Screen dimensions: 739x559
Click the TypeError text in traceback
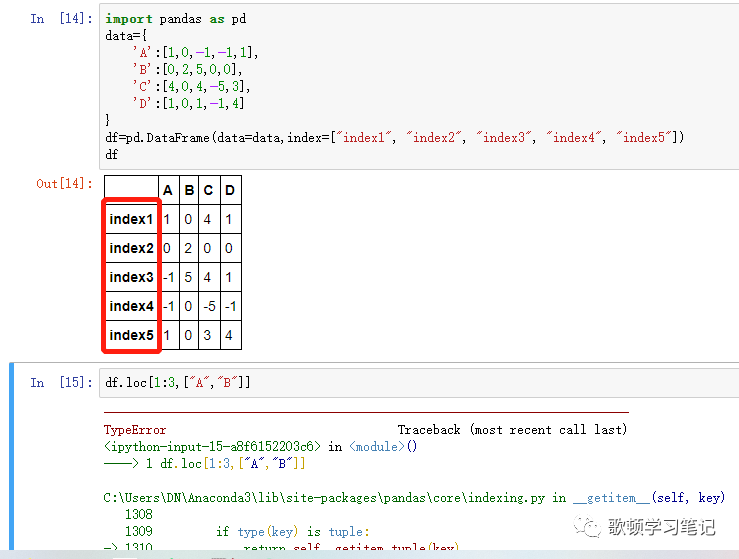[135, 430]
